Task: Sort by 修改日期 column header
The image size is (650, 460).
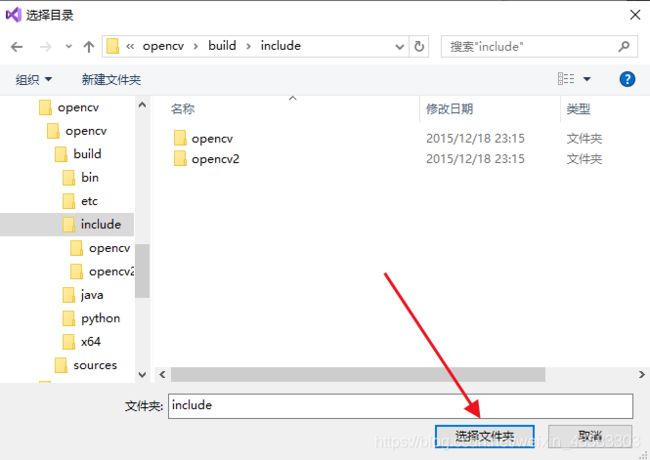Action: 449,109
